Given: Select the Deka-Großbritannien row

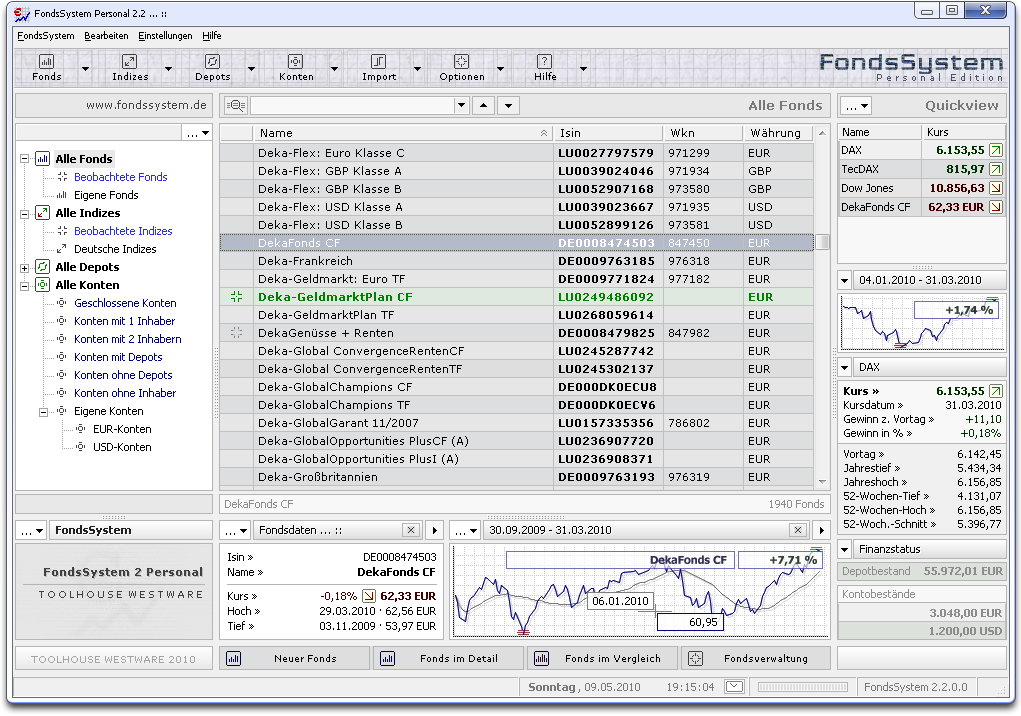Looking at the screenshot, I should [x=516, y=477].
